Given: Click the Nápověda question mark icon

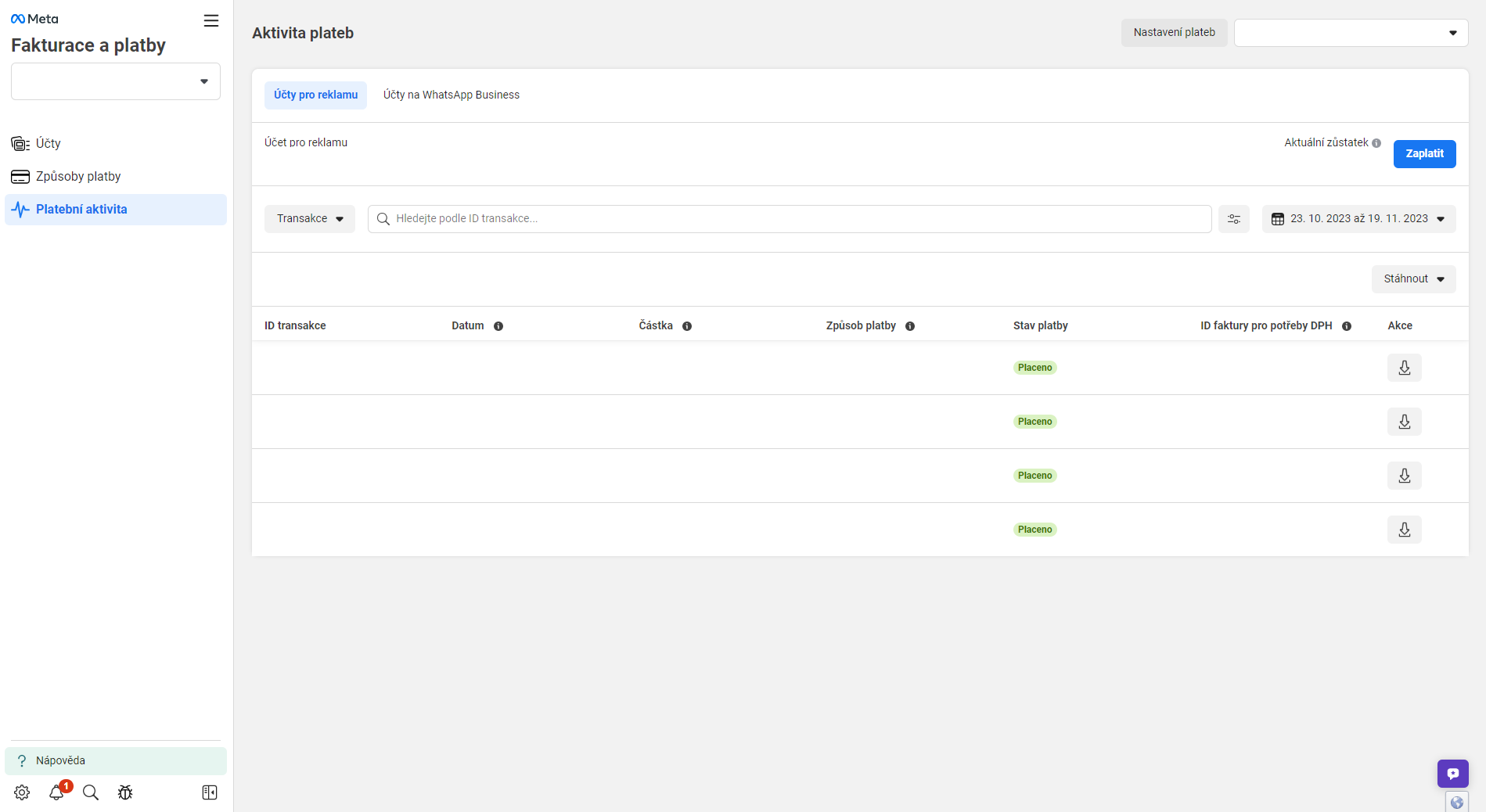Looking at the screenshot, I should tap(22, 760).
